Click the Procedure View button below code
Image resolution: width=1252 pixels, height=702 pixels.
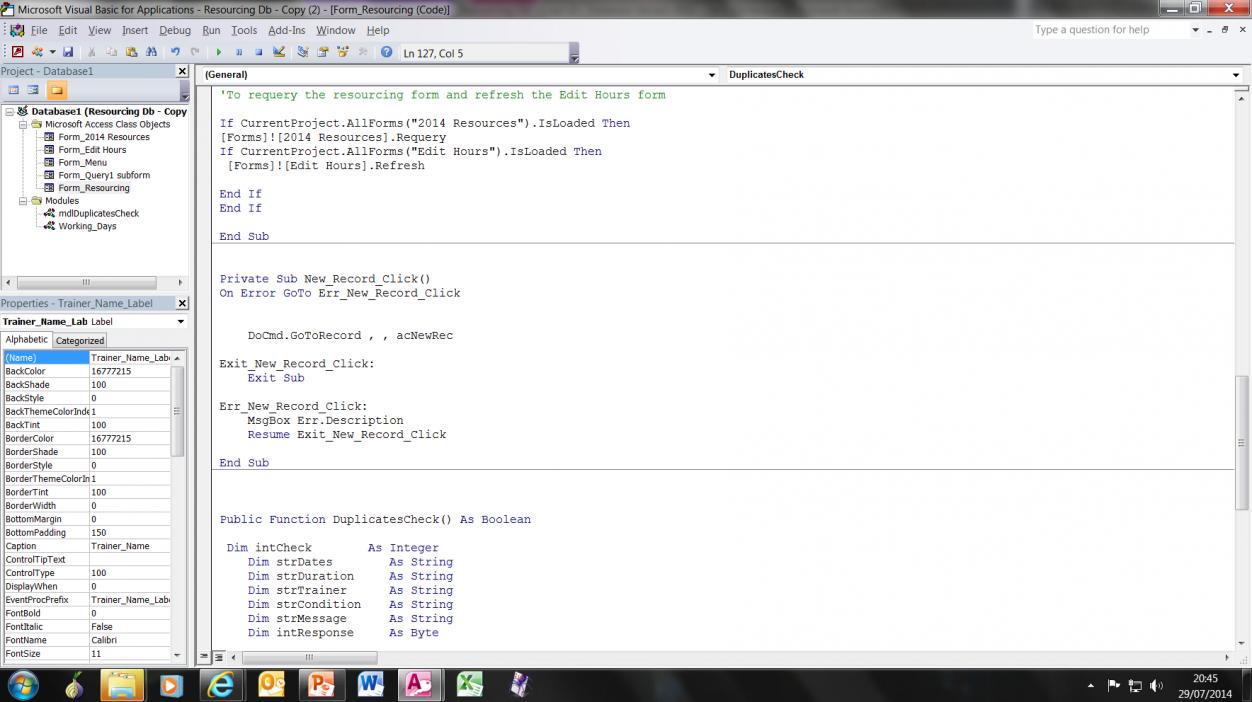(205, 657)
